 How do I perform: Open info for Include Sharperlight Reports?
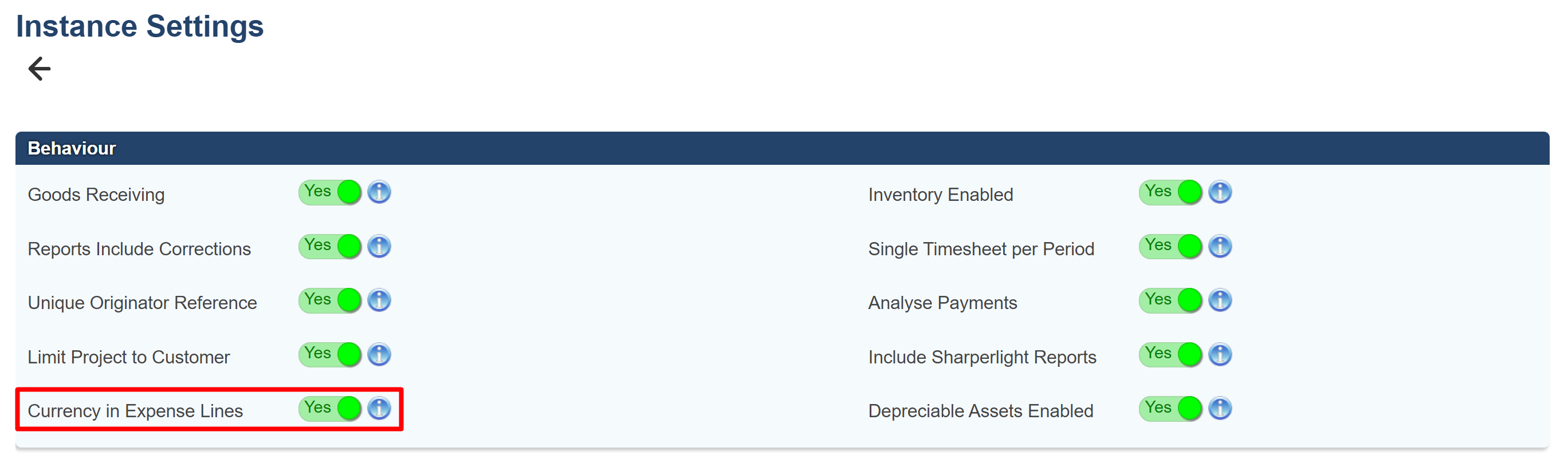pos(1220,354)
